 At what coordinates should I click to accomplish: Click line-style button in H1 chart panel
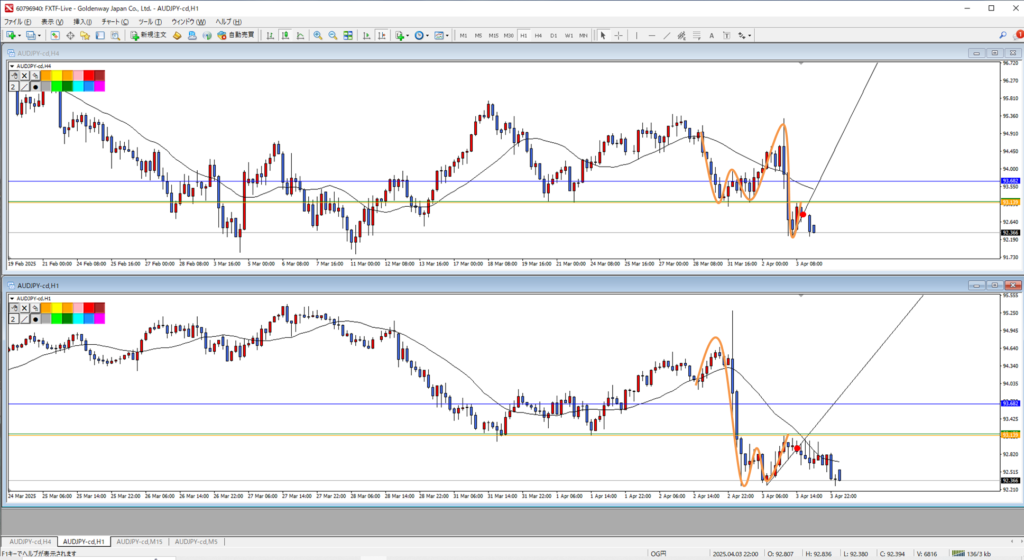point(24,319)
